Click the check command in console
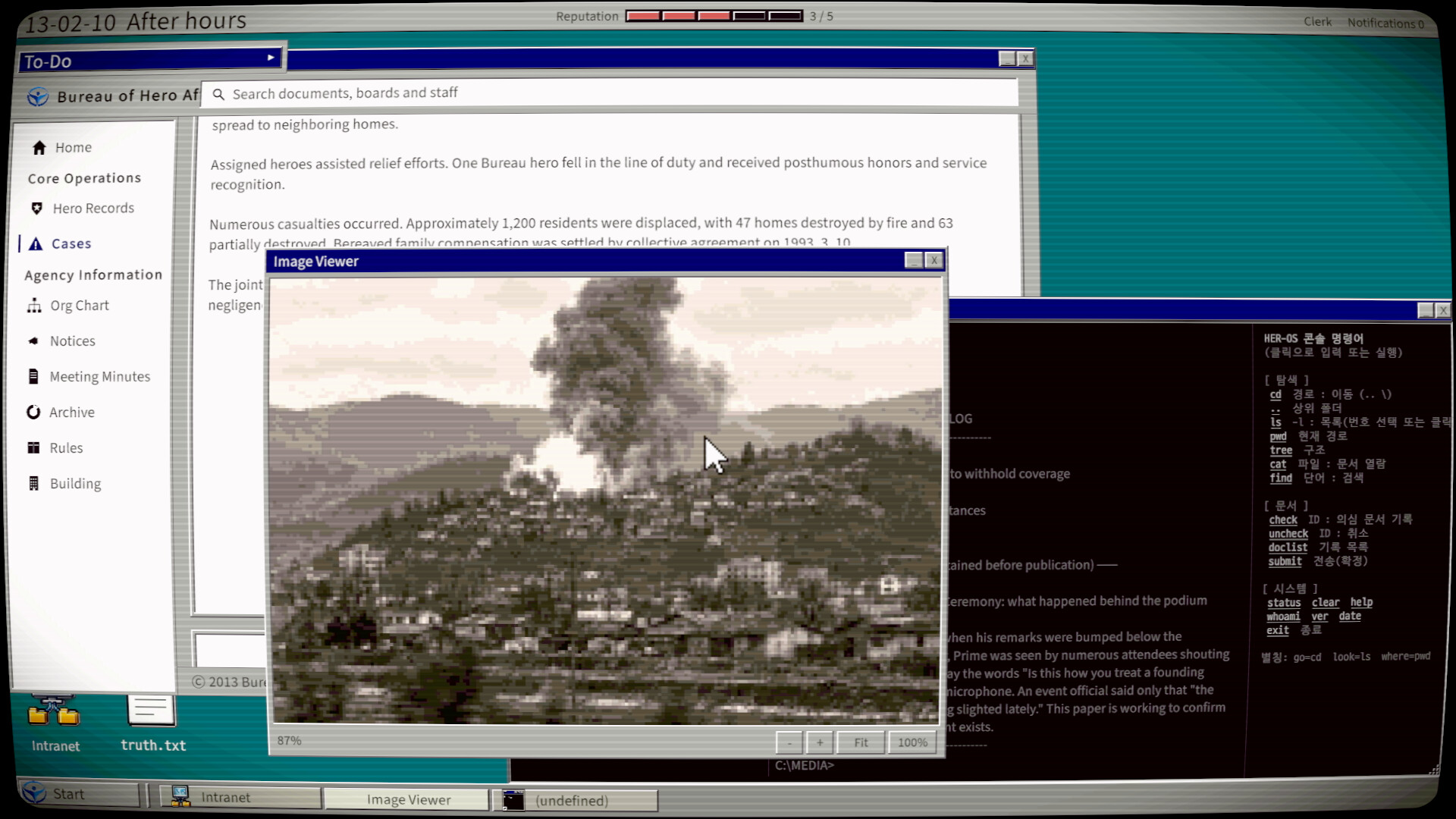 (x=1283, y=519)
